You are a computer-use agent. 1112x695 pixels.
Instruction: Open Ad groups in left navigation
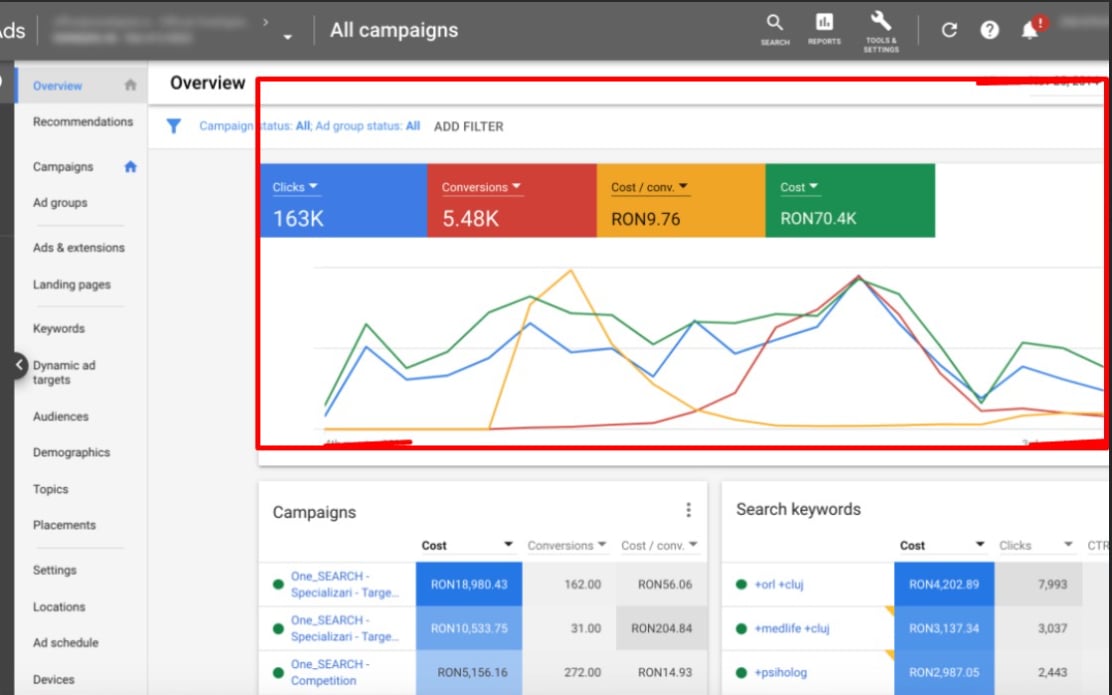[60, 203]
